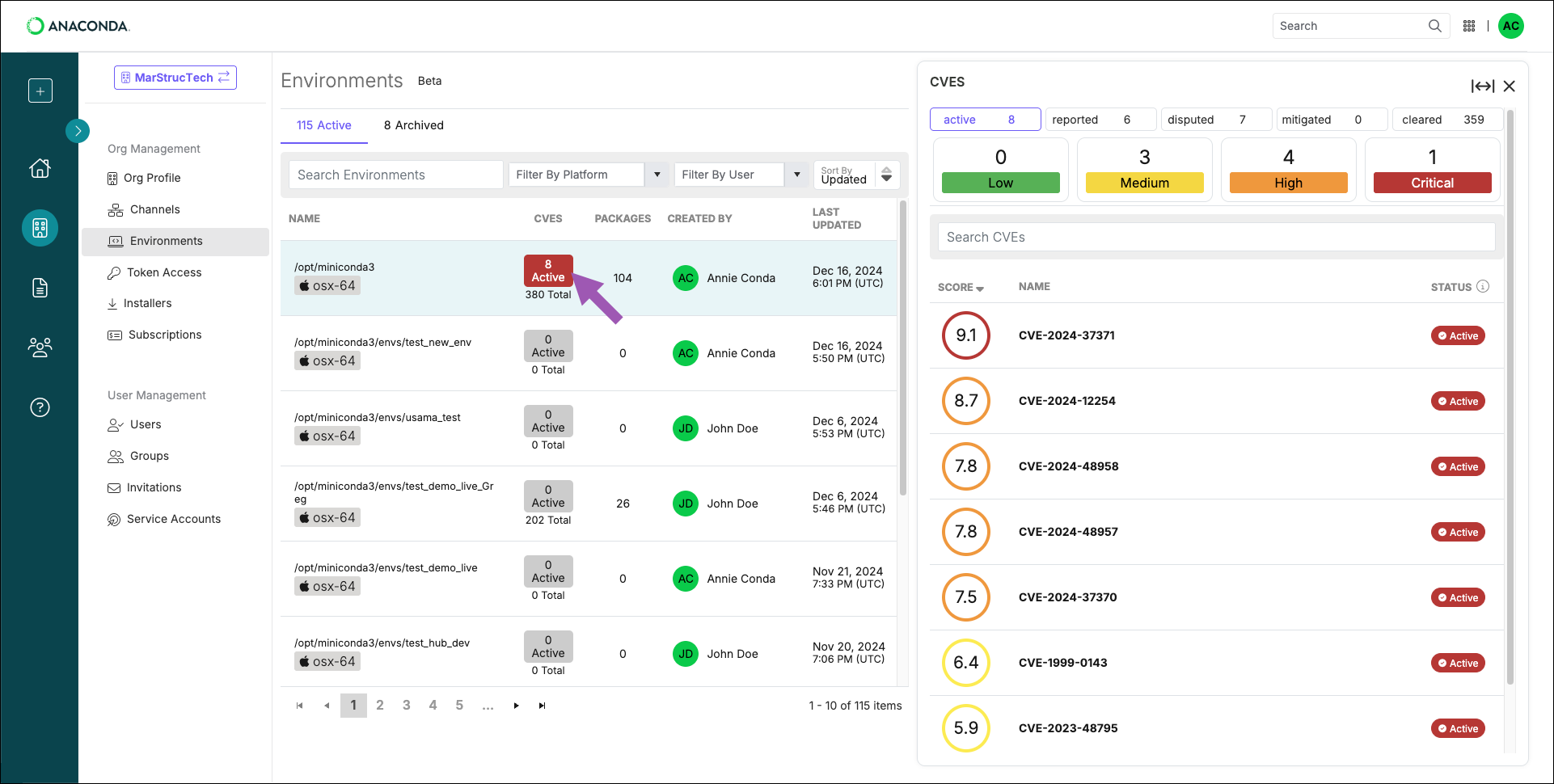Click the plus create icon in left sidebar
Image resolution: width=1554 pixels, height=784 pixels.
tap(40, 91)
